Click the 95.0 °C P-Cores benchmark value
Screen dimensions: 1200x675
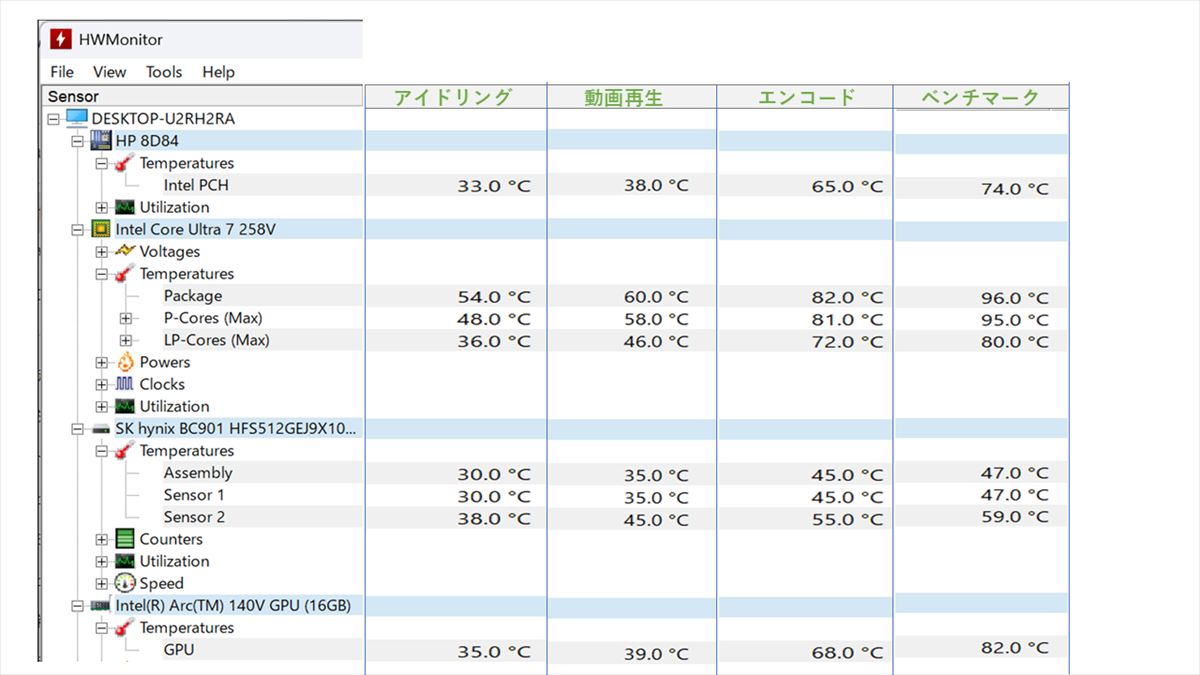pyautogui.click(x=1014, y=320)
